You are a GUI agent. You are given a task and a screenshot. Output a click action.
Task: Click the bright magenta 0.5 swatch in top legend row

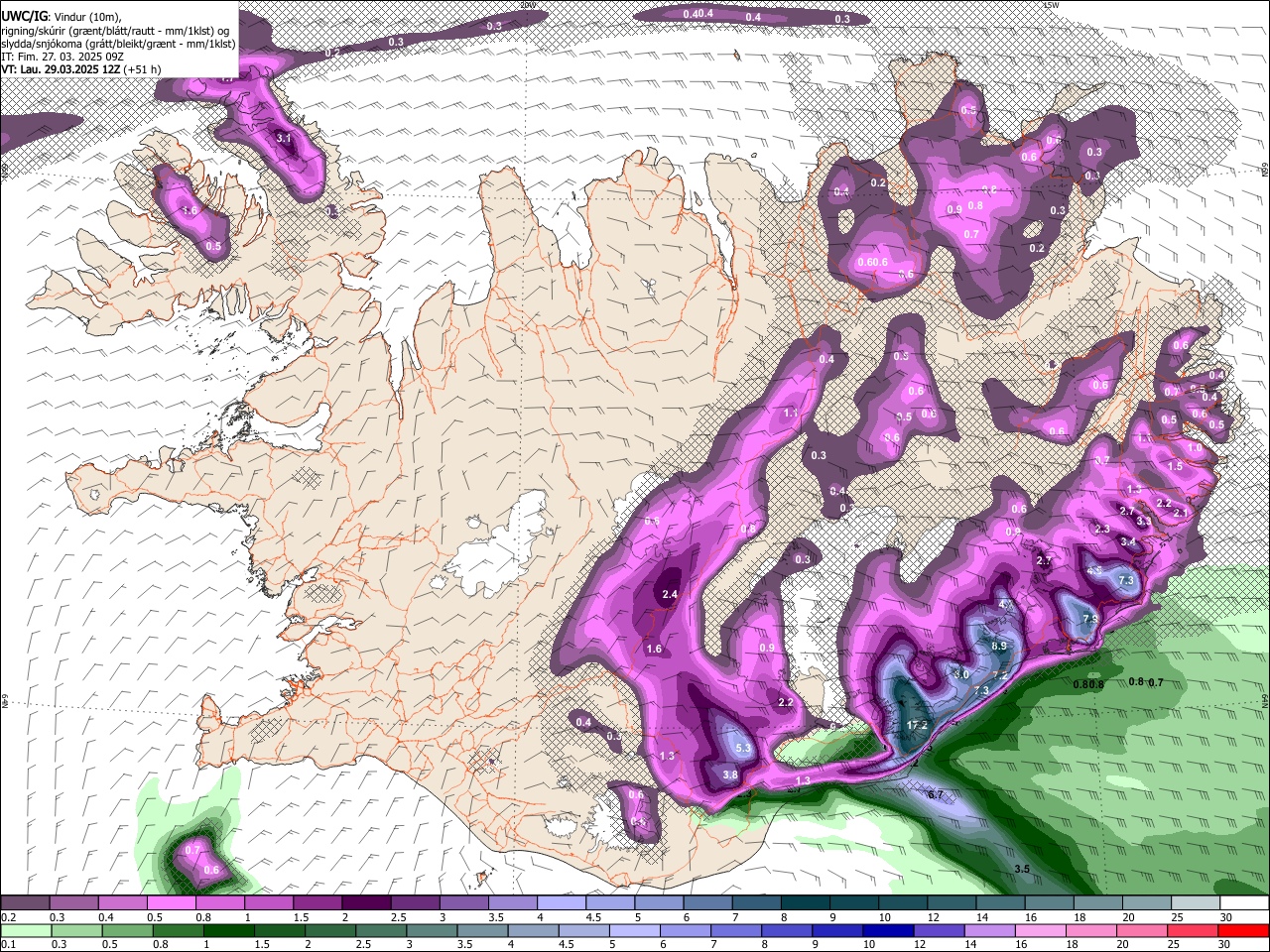pos(172,903)
